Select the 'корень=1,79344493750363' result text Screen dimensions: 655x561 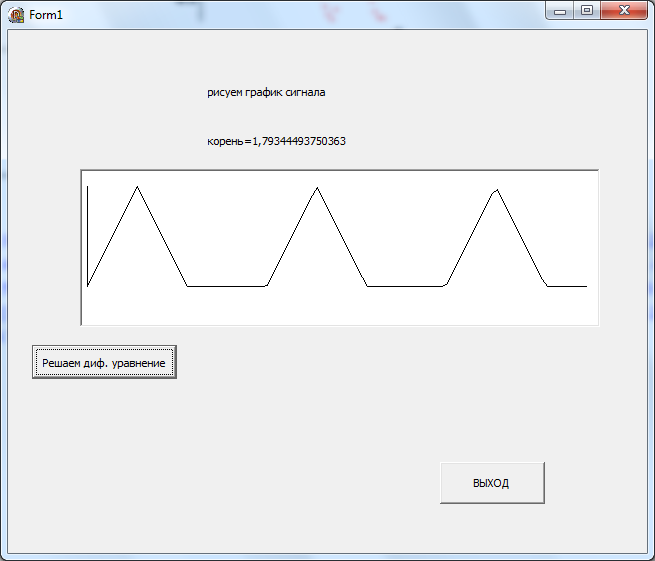[x=277, y=141]
